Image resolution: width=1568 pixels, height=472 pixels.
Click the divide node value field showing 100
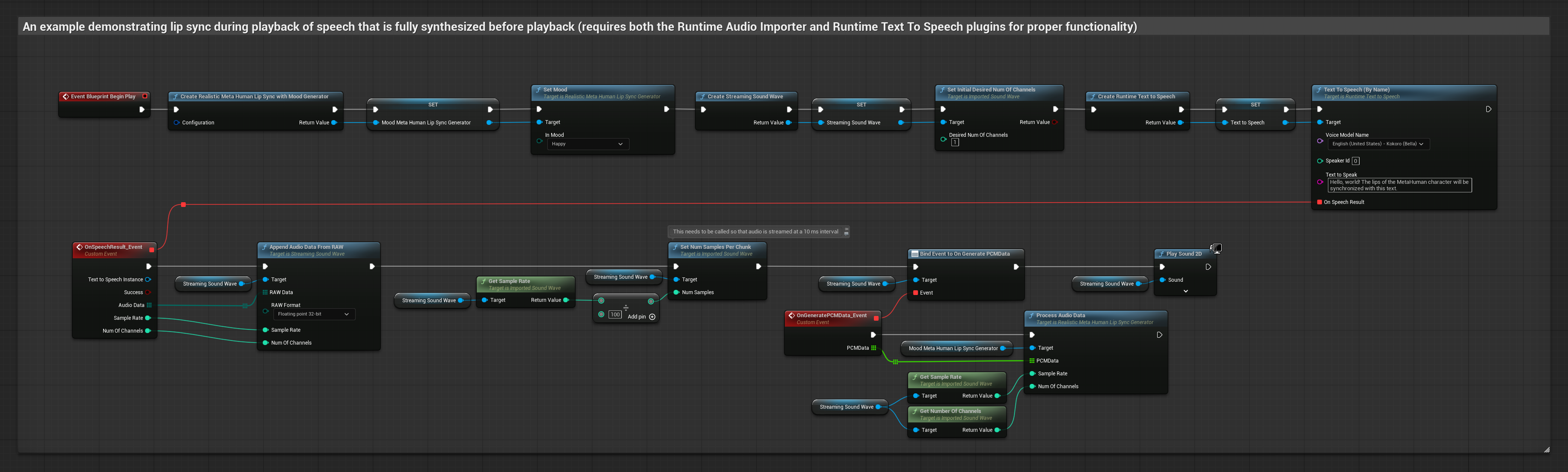pos(615,315)
